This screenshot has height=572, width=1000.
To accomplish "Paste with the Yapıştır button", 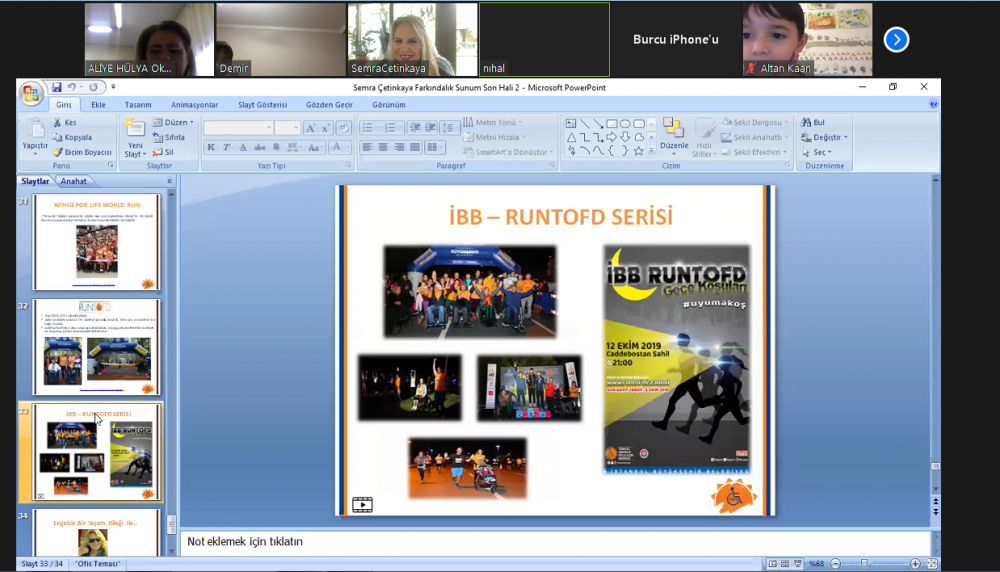I will [35, 137].
